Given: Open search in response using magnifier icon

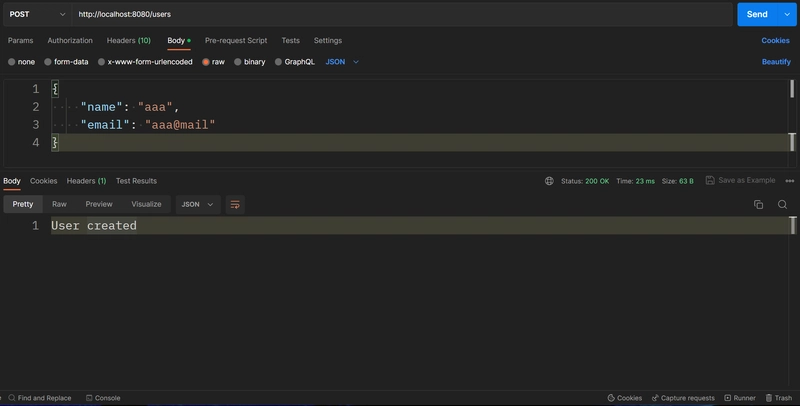Looking at the screenshot, I should click(x=782, y=205).
